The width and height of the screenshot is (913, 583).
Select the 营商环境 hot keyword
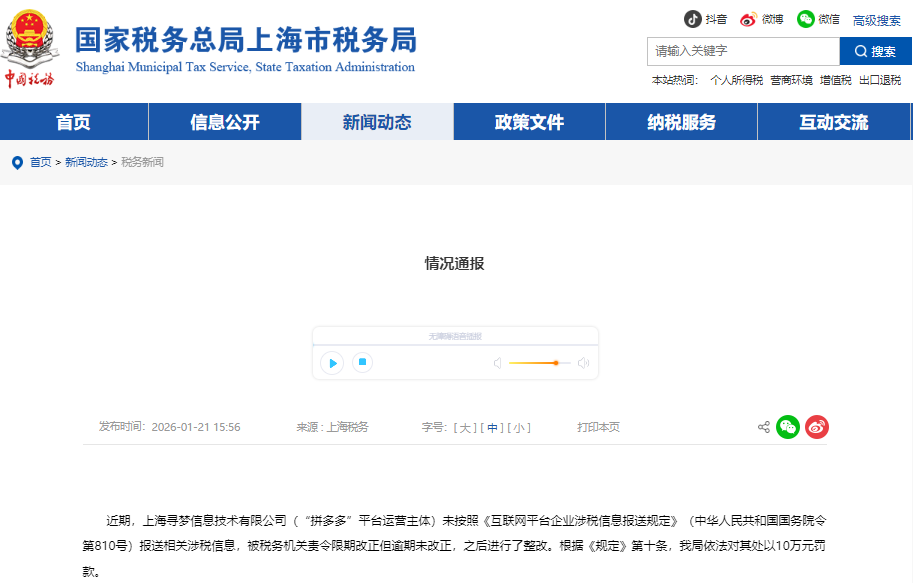point(791,80)
